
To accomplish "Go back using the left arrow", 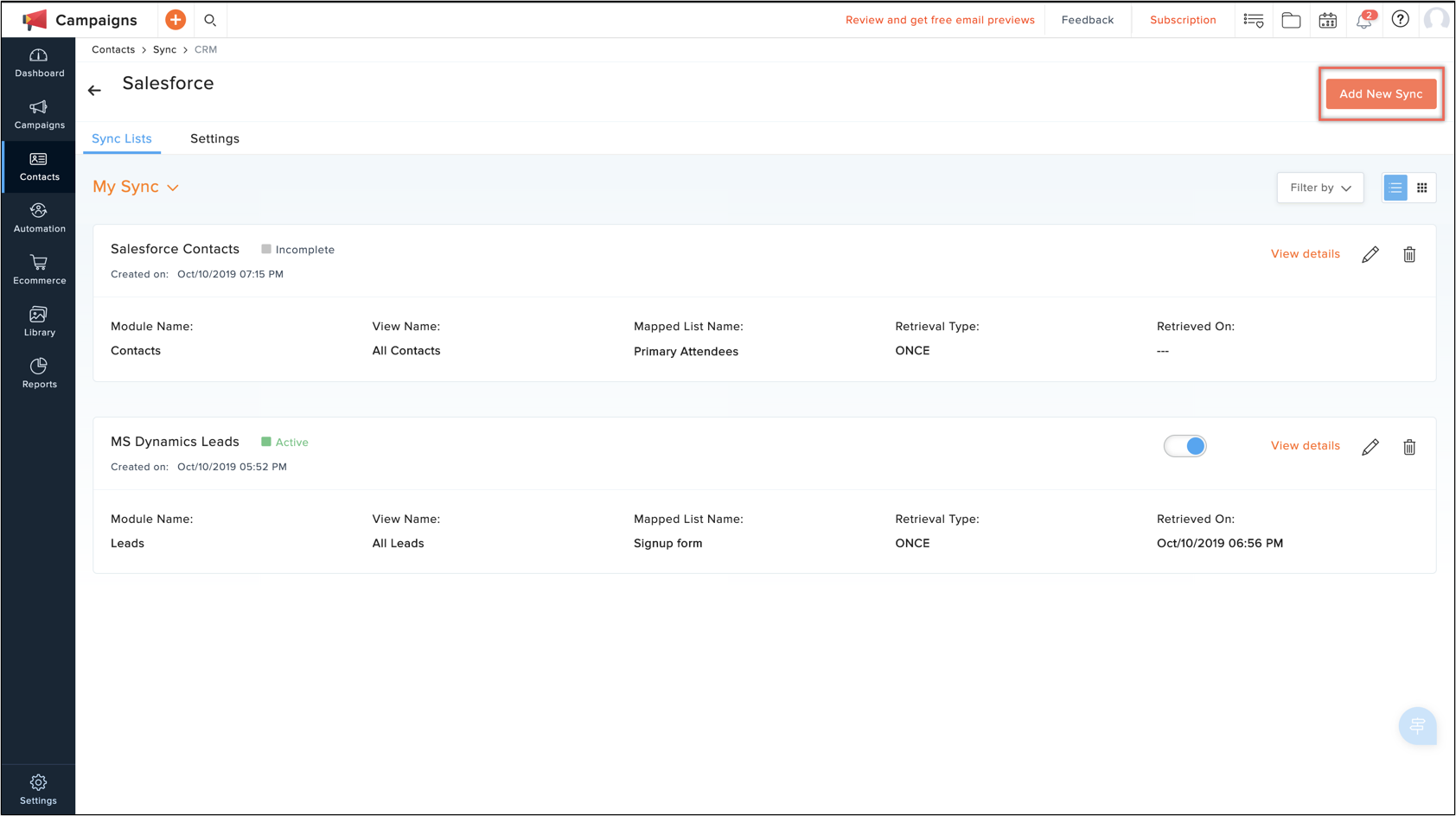I will tap(94, 90).
